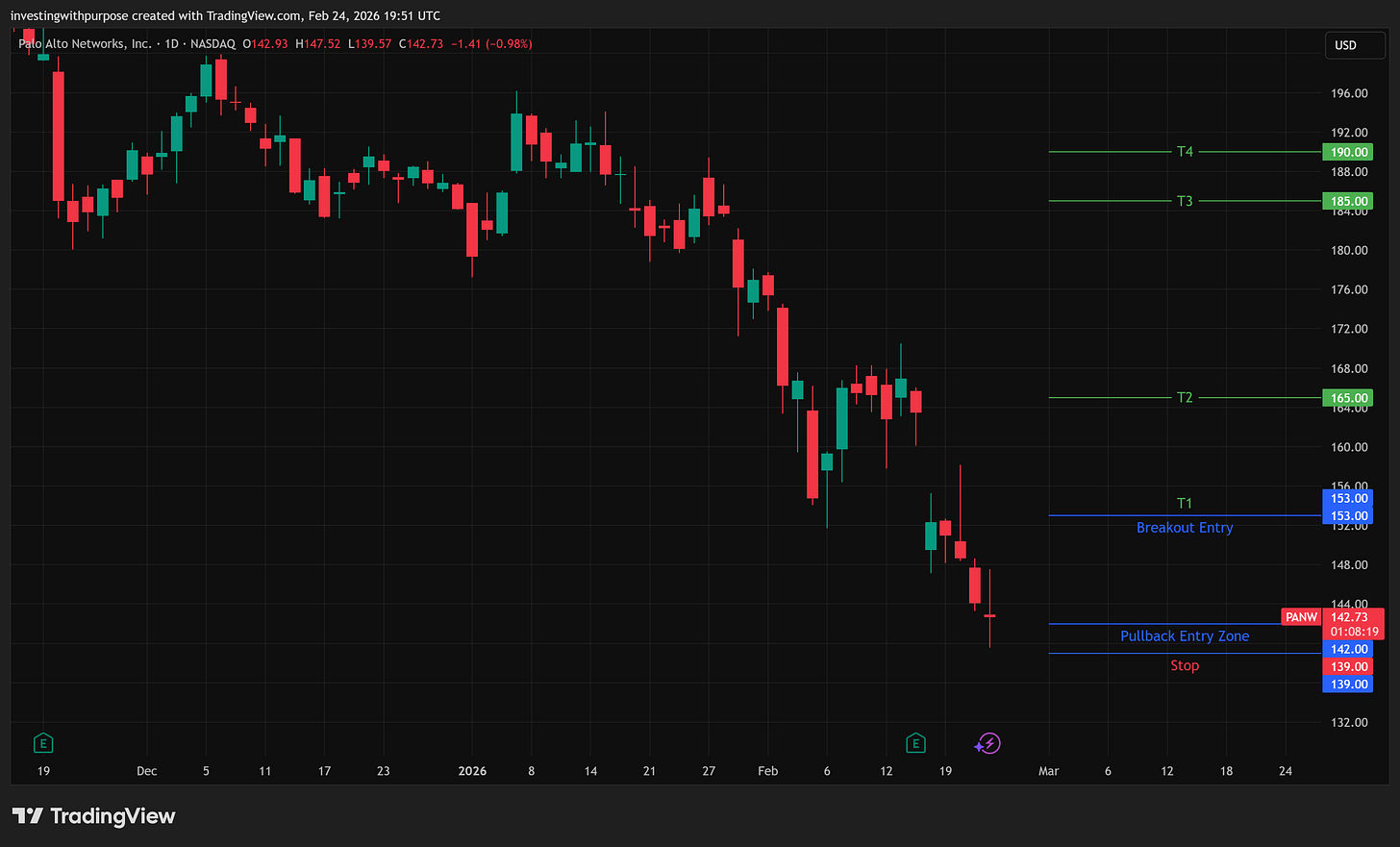Viewport: 1400px width, 847px height.
Task: Select the blue 142.00 price label
Action: point(1348,649)
